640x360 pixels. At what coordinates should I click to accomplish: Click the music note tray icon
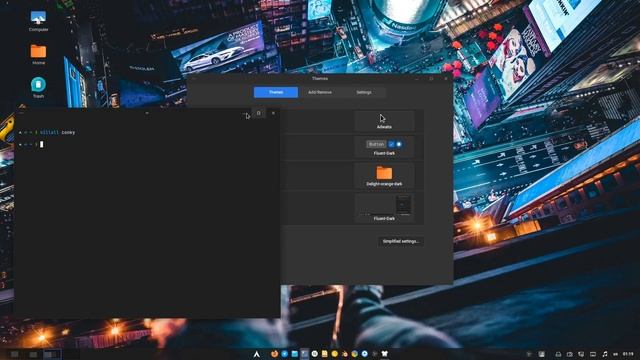point(605,354)
